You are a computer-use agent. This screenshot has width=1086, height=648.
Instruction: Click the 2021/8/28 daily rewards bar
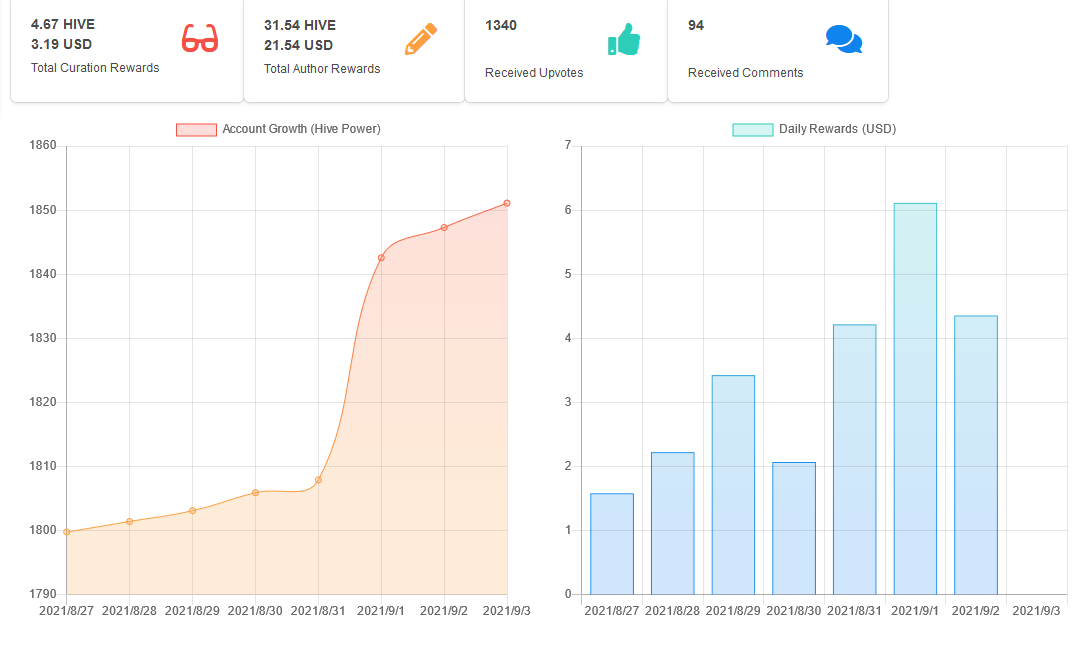(x=673, y=523)
